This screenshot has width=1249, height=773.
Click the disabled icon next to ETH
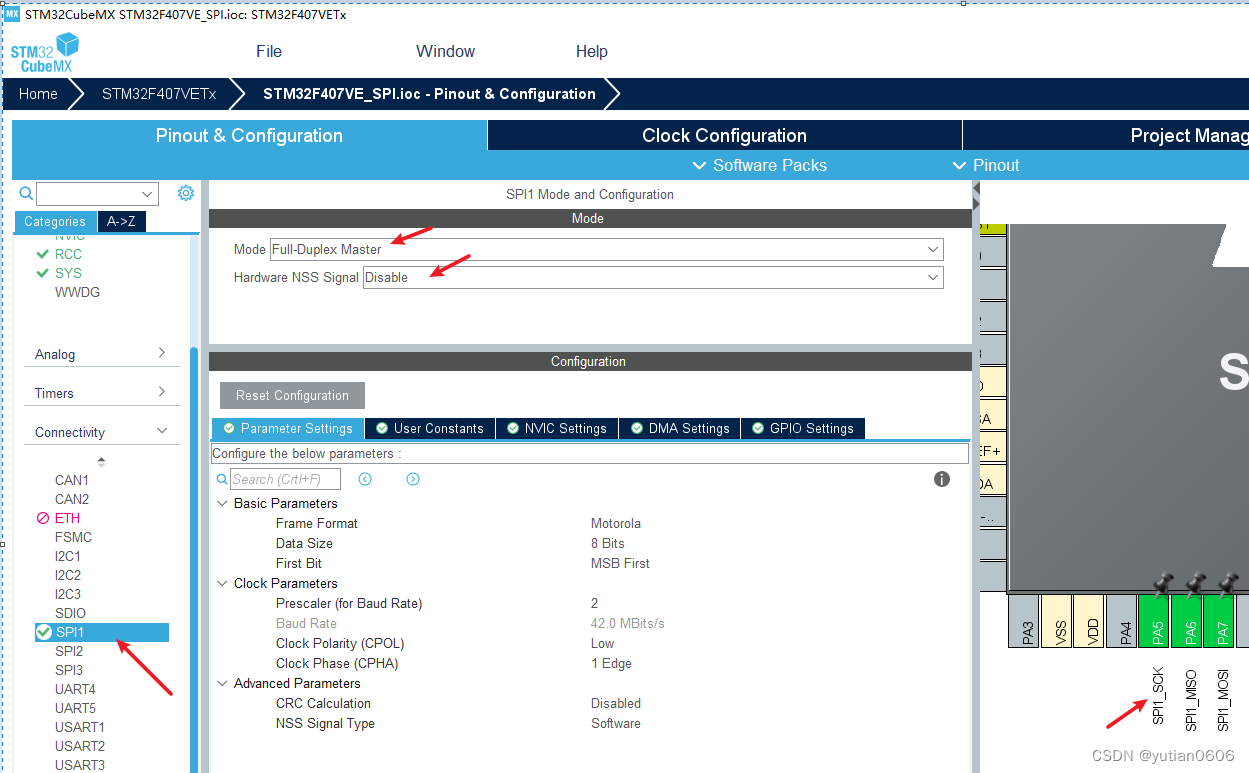pos(43,518)
